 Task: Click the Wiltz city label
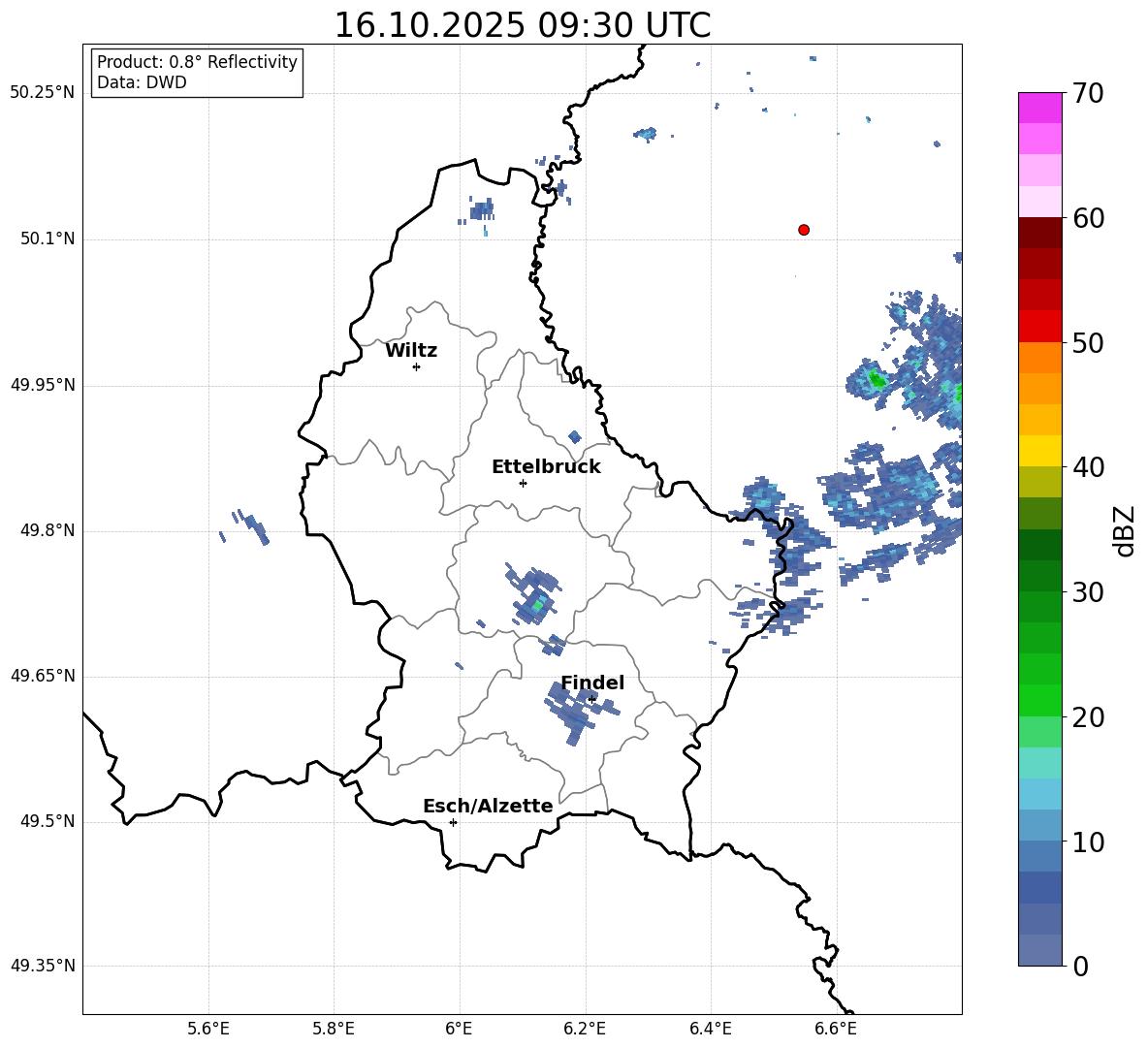[x=411, y=351]
